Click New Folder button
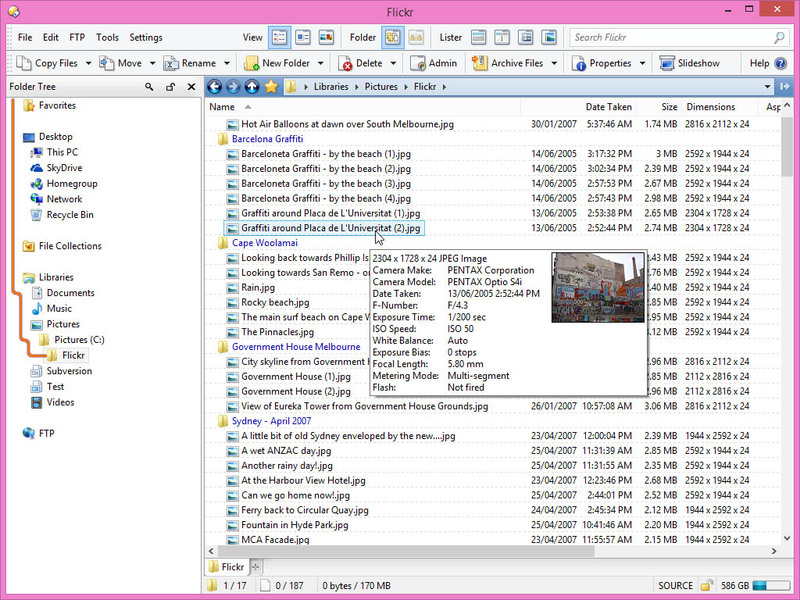 coord(277,63)
